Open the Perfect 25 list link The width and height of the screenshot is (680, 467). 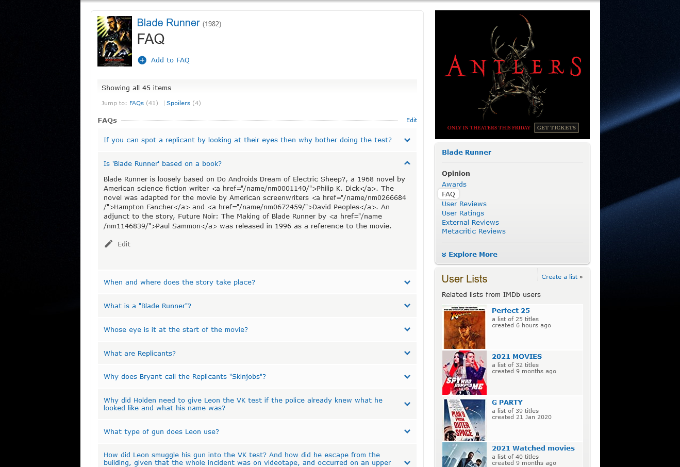(510, 310)
